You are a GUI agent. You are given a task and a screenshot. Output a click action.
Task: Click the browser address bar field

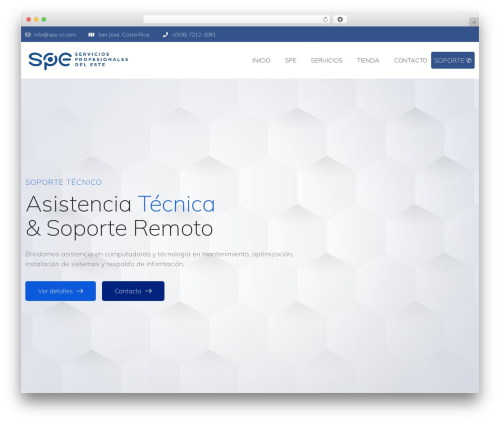[237, 20]
